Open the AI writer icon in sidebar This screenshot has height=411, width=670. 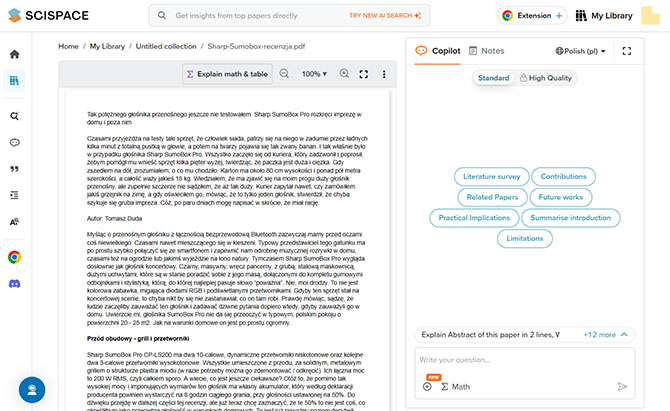click(x=15, y=222)
